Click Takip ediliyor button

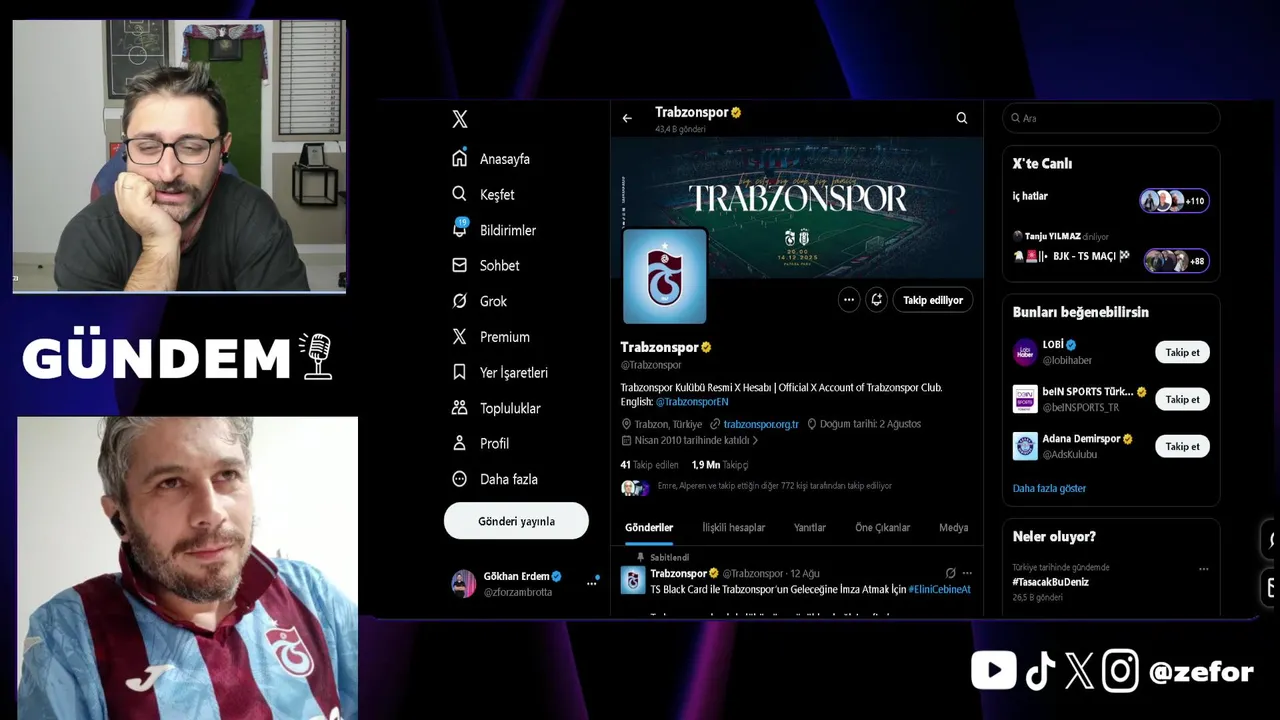coord(933,300)
